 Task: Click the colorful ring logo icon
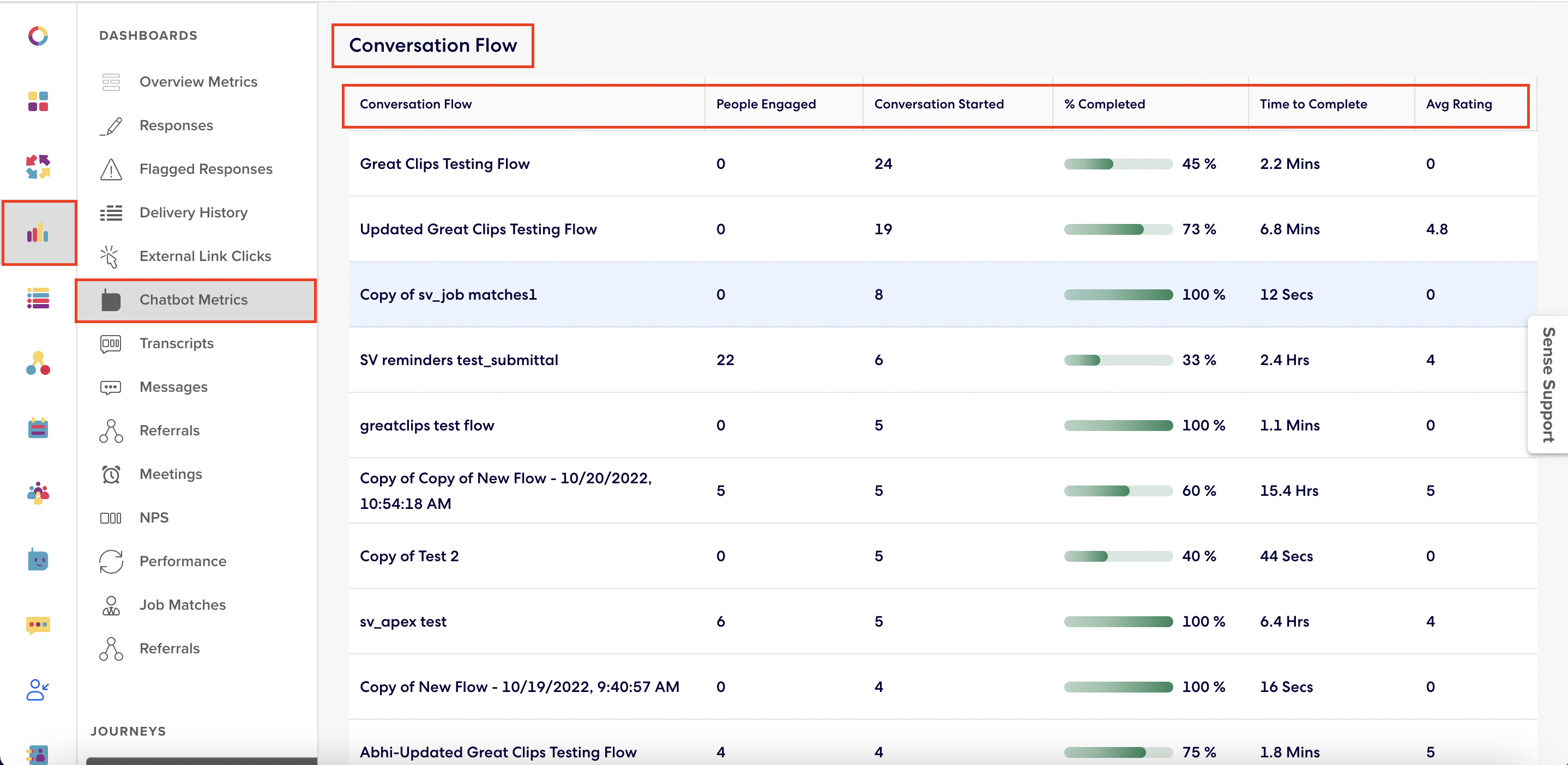pos(38,36)
